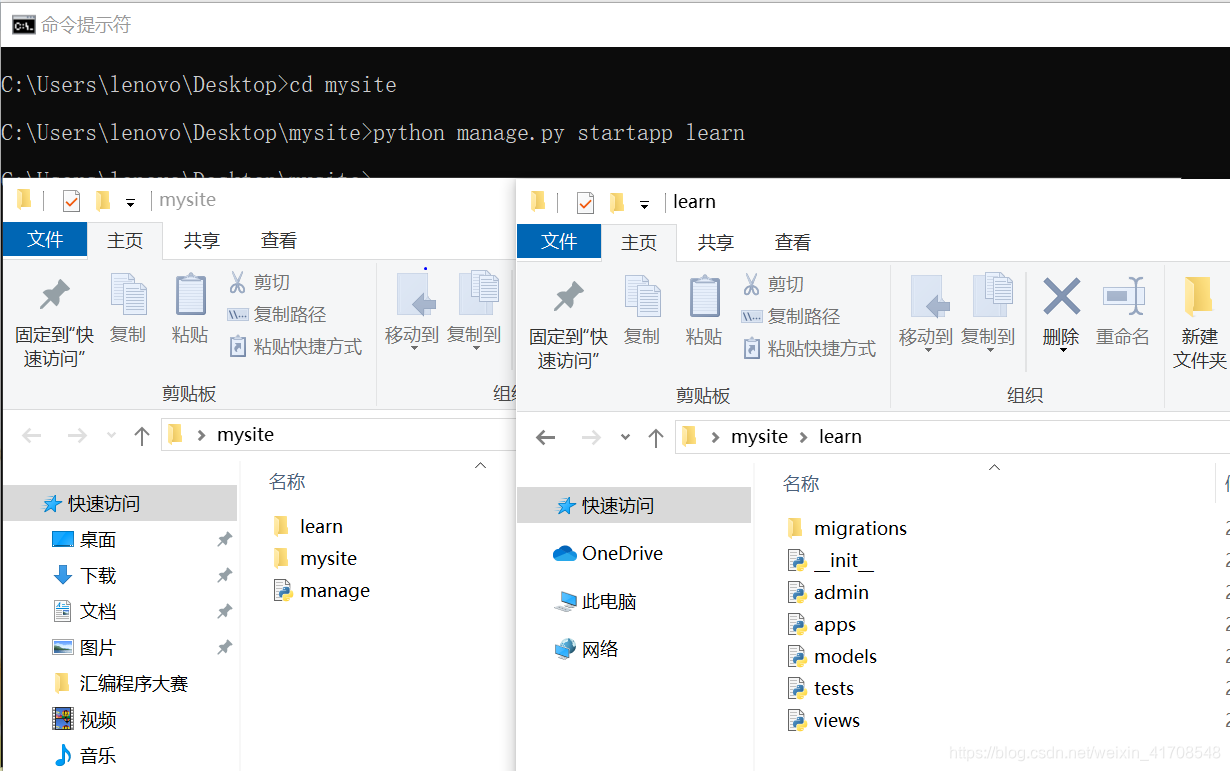Image resolution: width=1230 pixels, height=771 pixels.
Task: Select Quick access in learn window sidebar
Action: coord(634,506)
